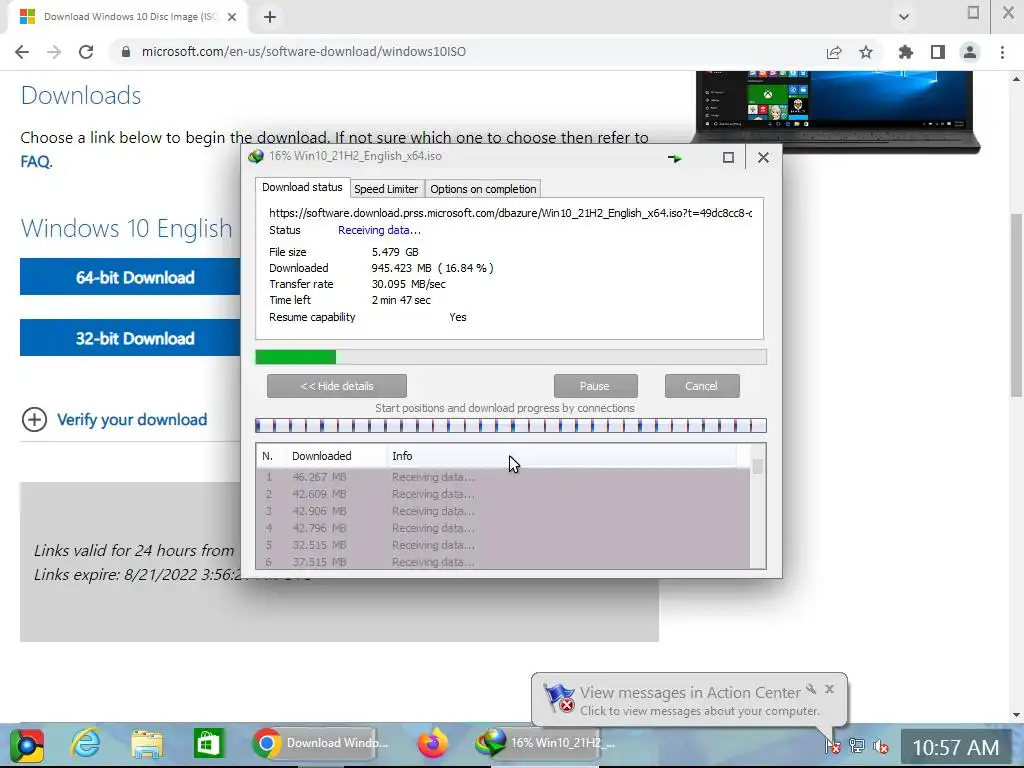Maximize the IDM download dialog

pos(728,157)
